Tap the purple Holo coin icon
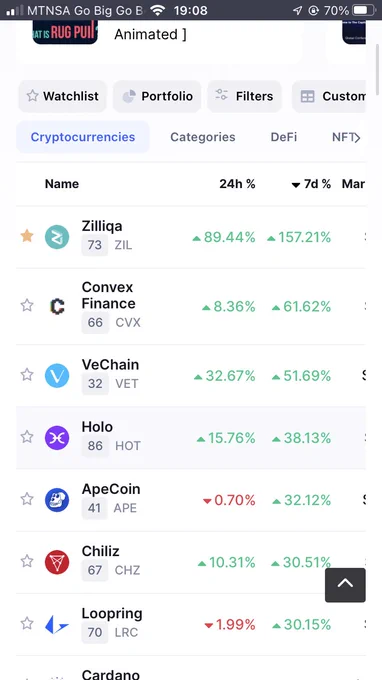 57,438
